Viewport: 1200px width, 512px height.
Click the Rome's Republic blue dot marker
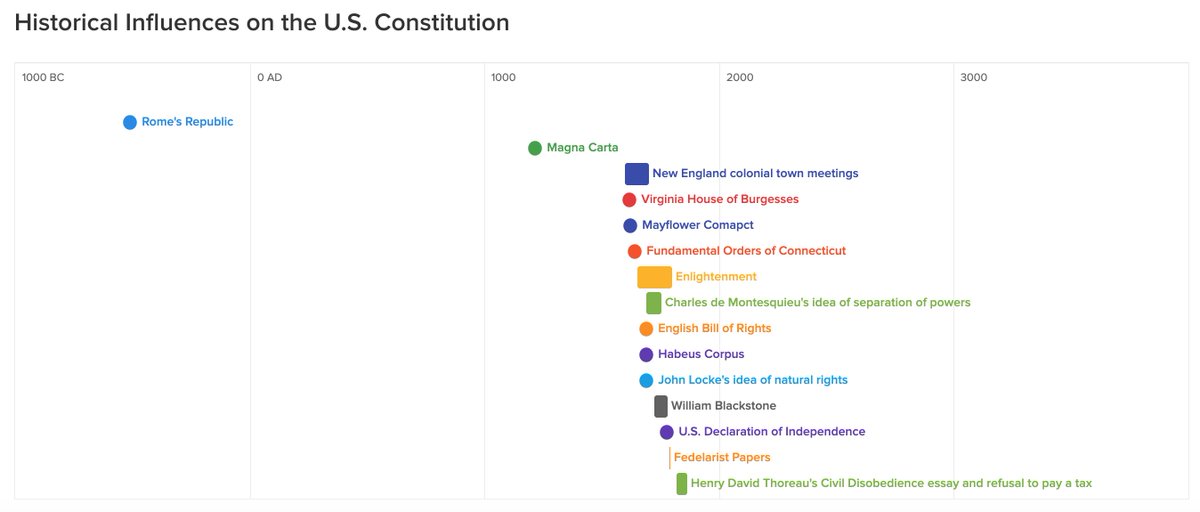(x=130, y=122)
